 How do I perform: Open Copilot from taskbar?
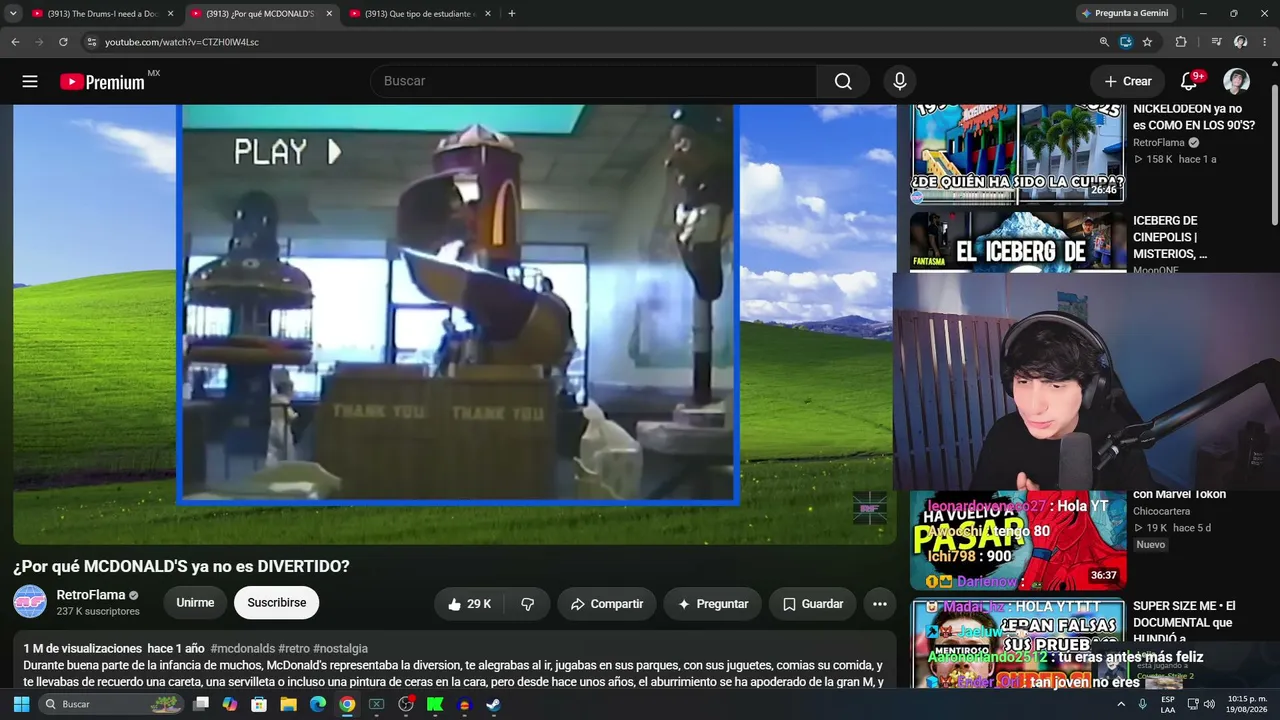coord(230,704)
